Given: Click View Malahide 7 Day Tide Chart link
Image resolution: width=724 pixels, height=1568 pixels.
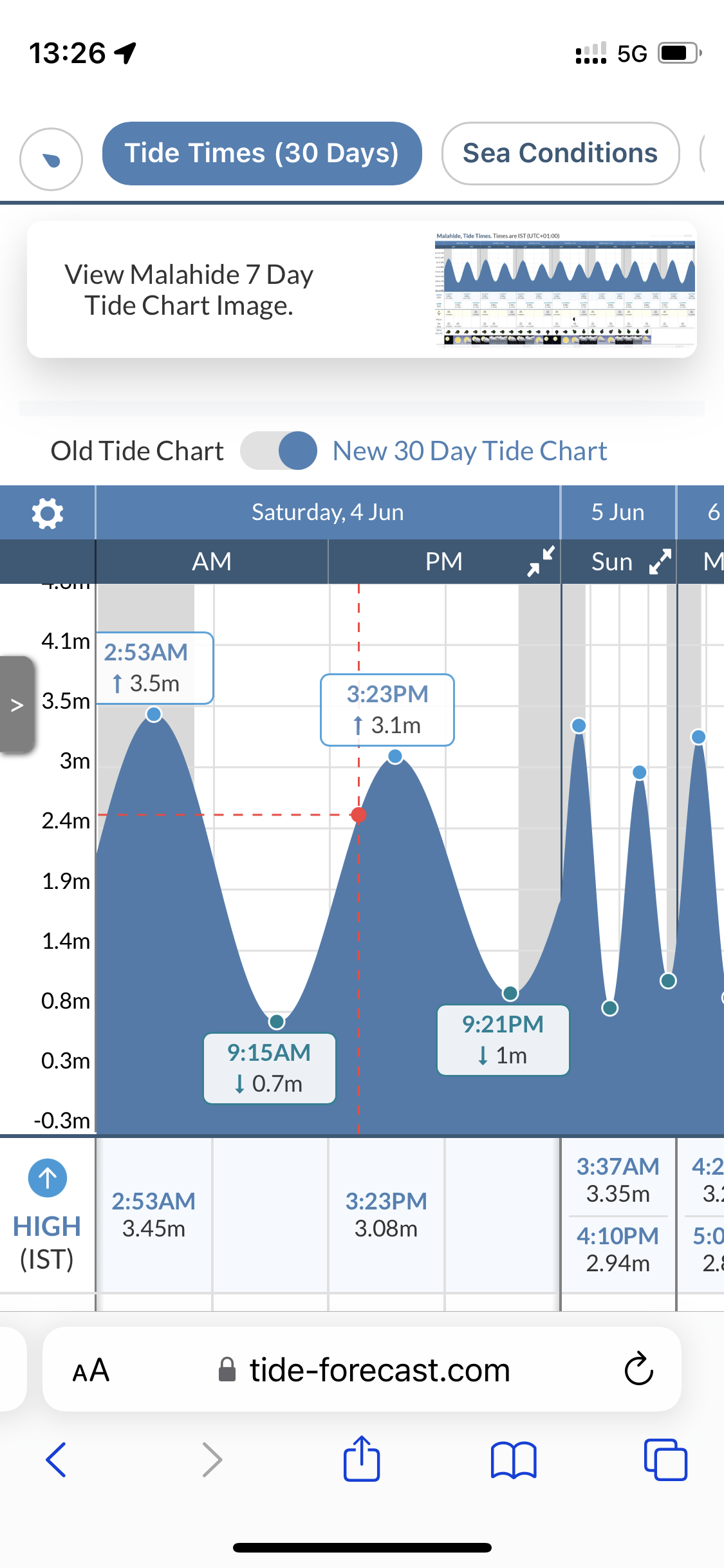Looking at the screenshot, I should point(189,290).
